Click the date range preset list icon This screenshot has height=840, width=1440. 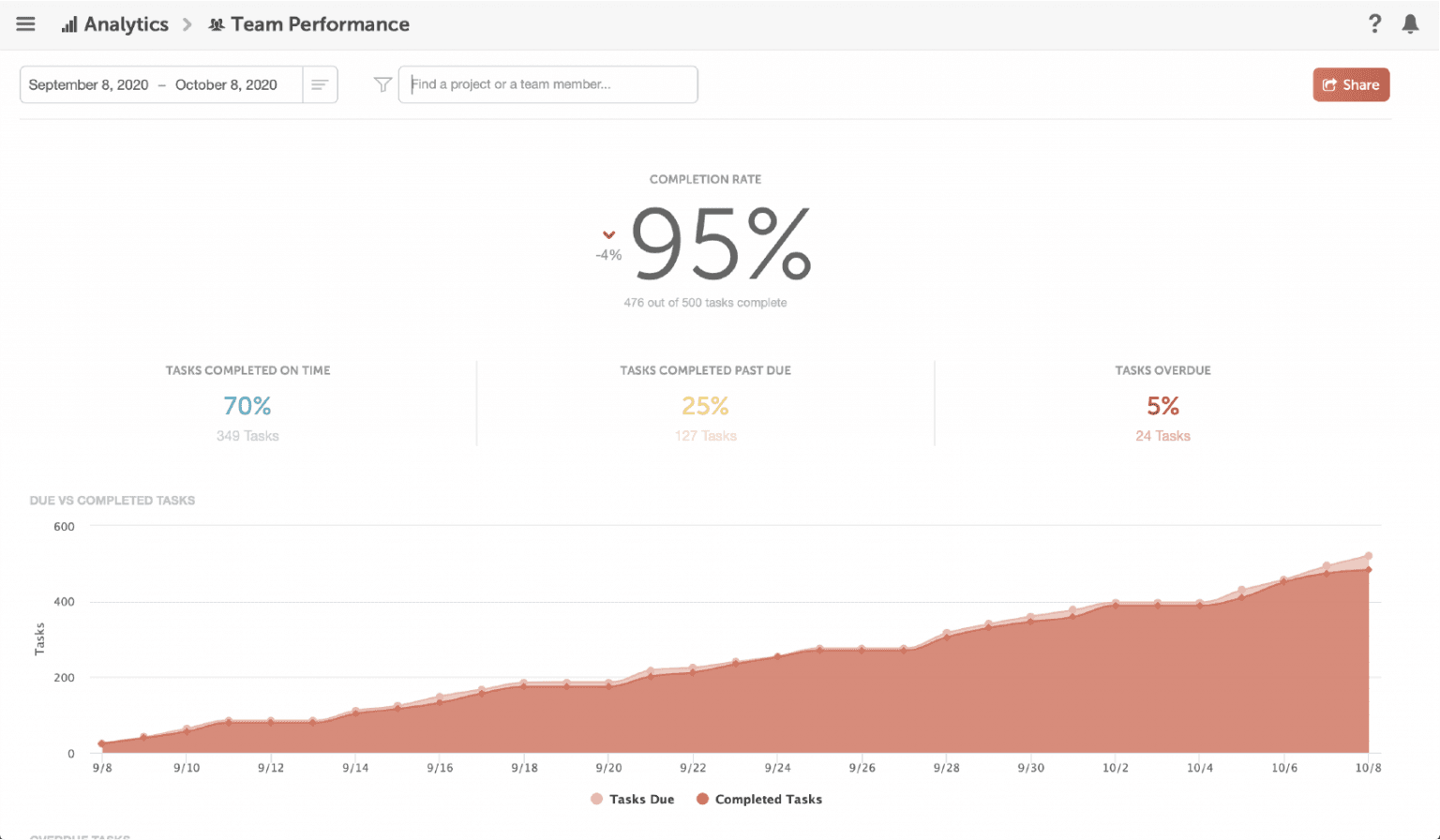(x=320, y=84)
